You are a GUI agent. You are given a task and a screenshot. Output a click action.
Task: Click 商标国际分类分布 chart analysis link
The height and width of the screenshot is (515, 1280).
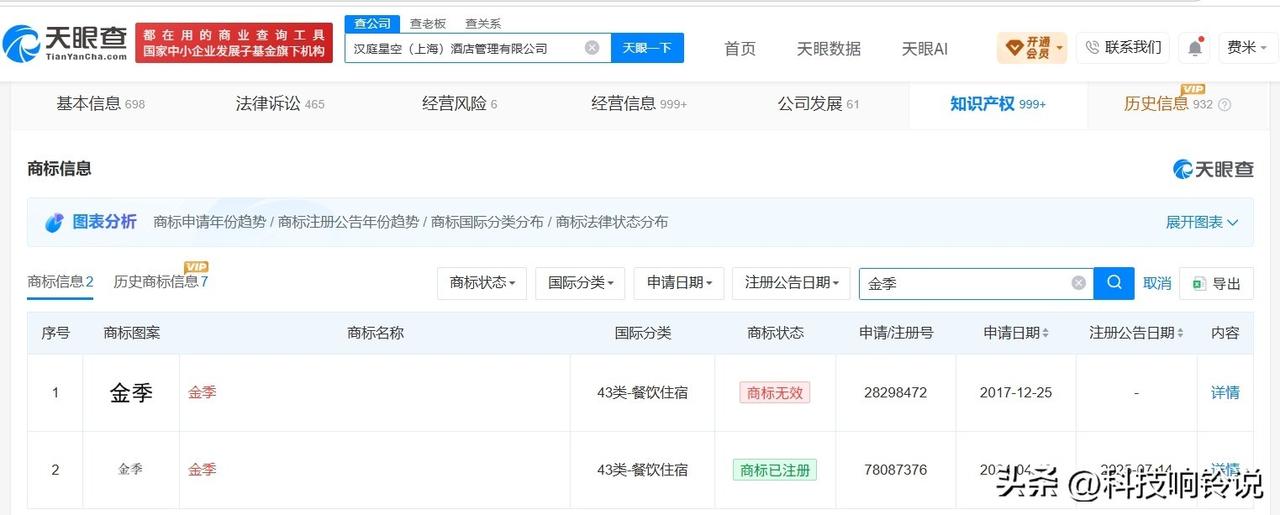coord(487,222)
